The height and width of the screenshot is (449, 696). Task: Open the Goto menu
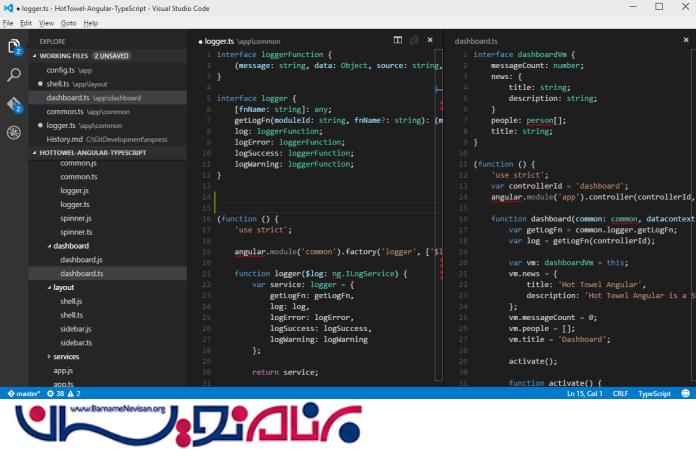click(68, 22)
